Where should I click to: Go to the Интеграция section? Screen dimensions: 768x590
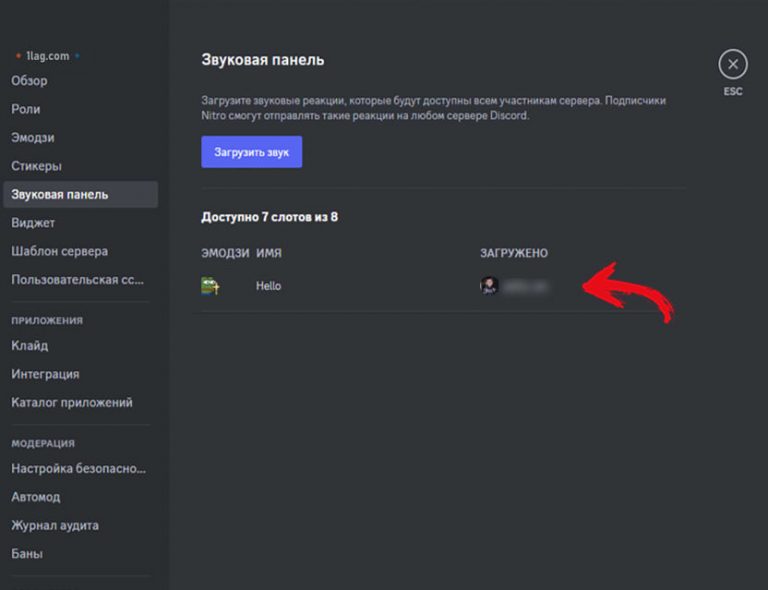pos(45,374)
